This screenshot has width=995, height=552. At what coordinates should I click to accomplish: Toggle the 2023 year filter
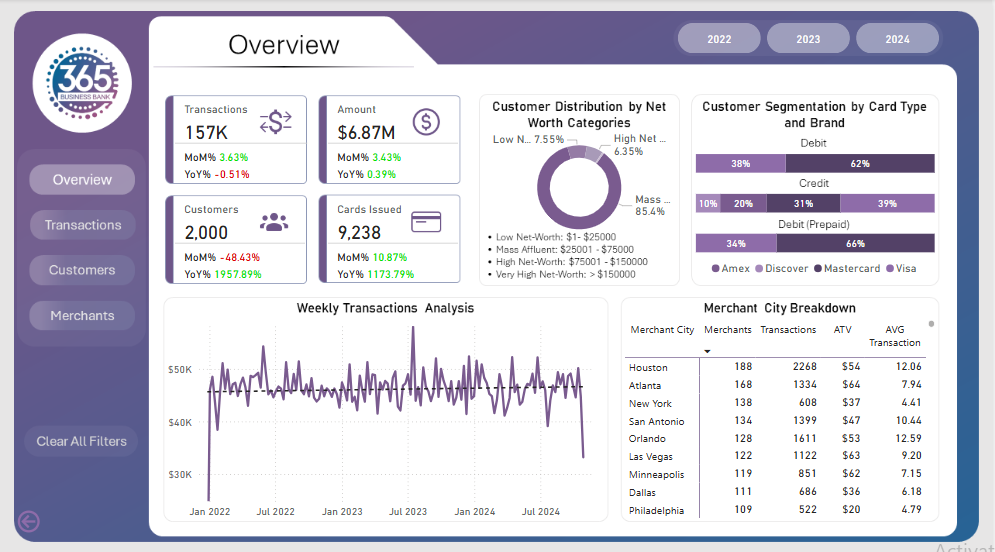[808, 39]
